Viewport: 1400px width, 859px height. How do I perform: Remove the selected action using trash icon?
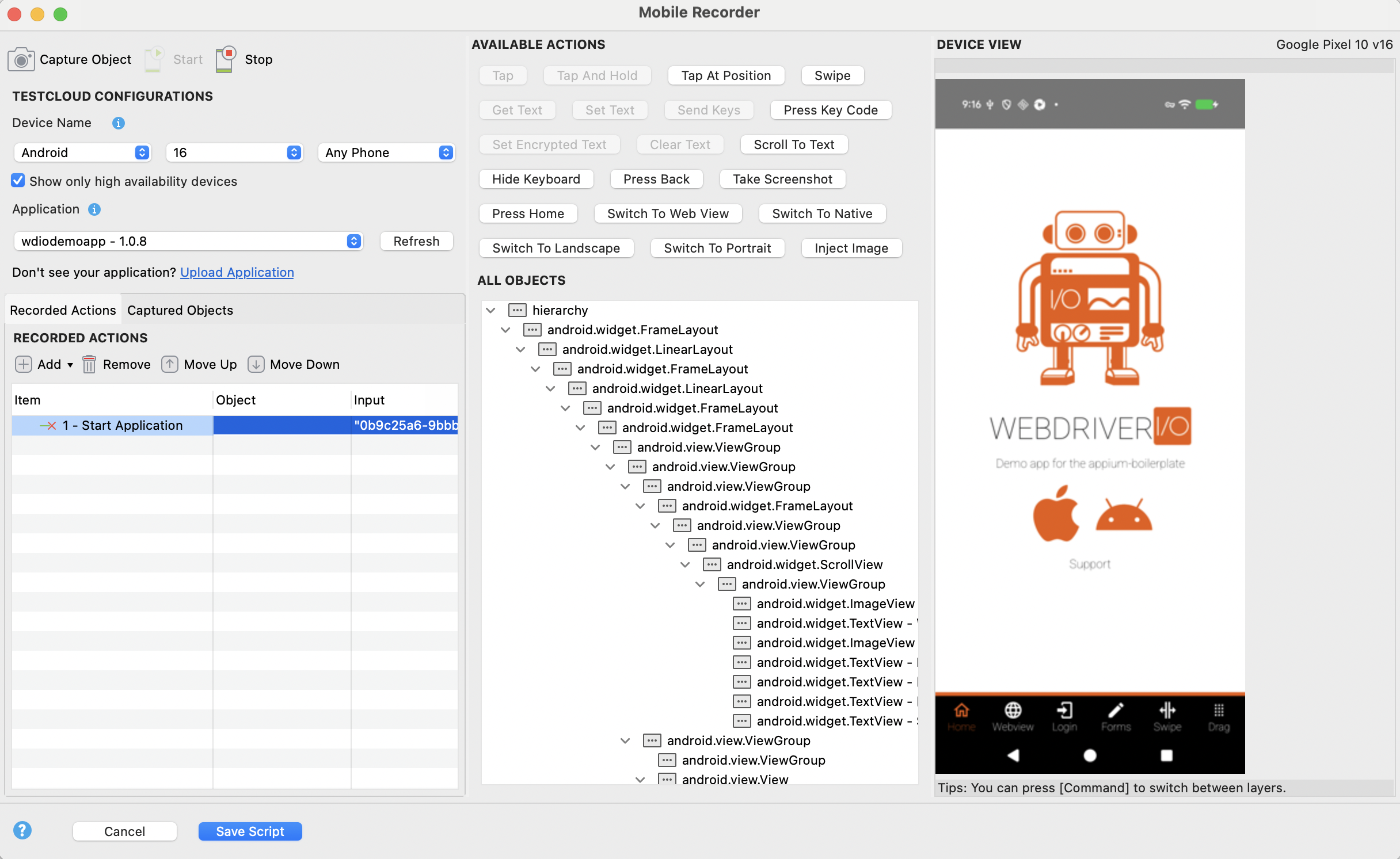coord(90,364)
